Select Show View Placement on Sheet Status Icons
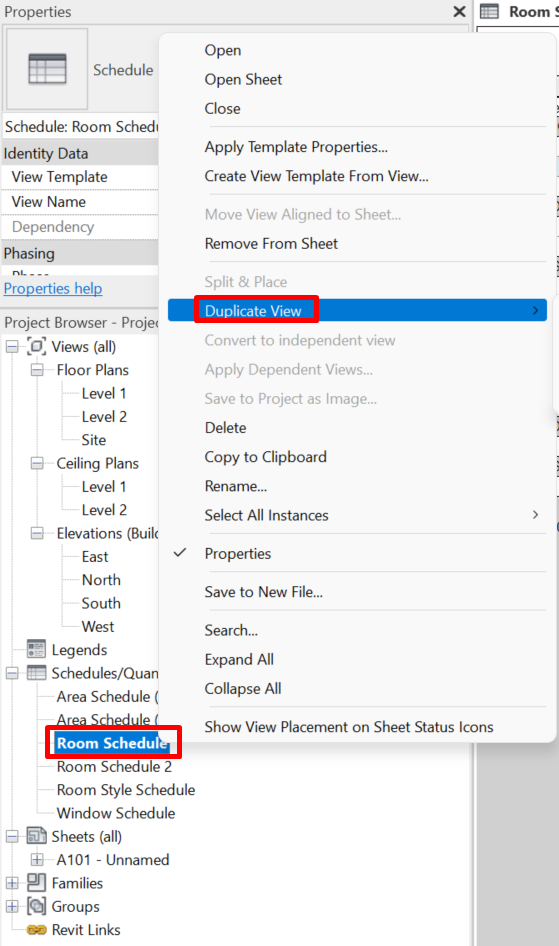This screenshot has height=946, width=559. [x=349, y=726]
